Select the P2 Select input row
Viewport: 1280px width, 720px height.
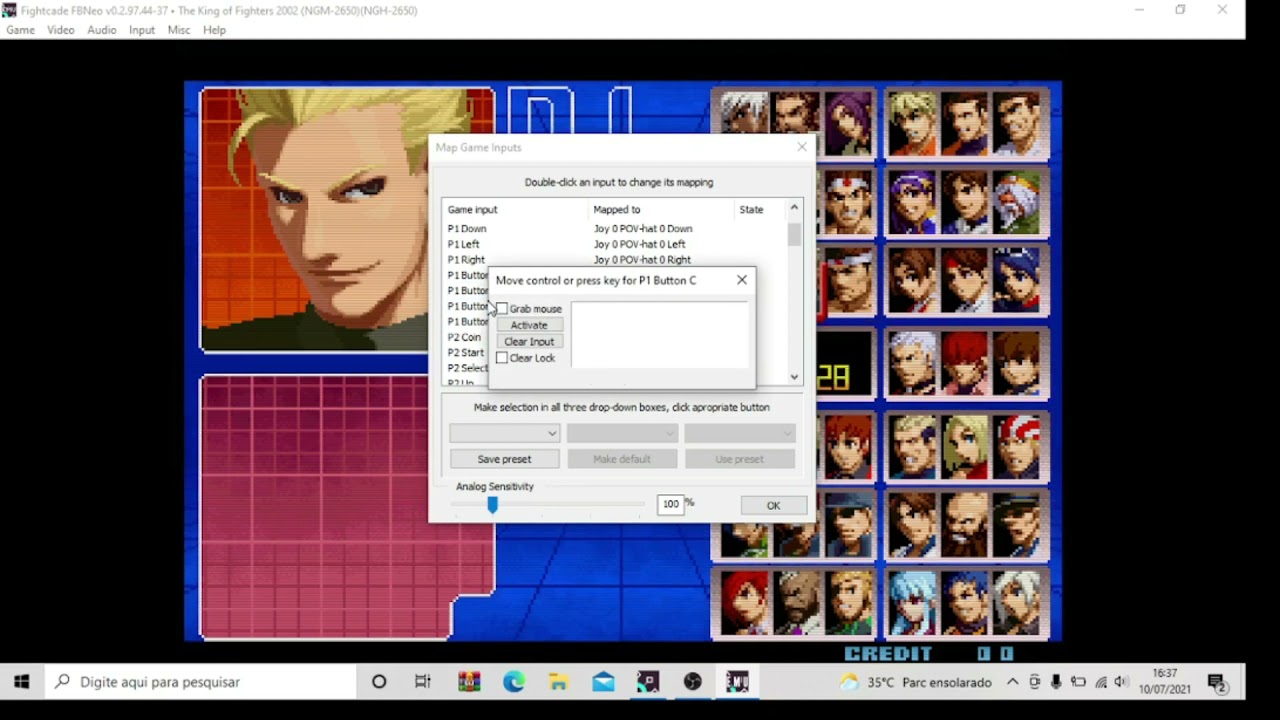click(x=467, y=368)
